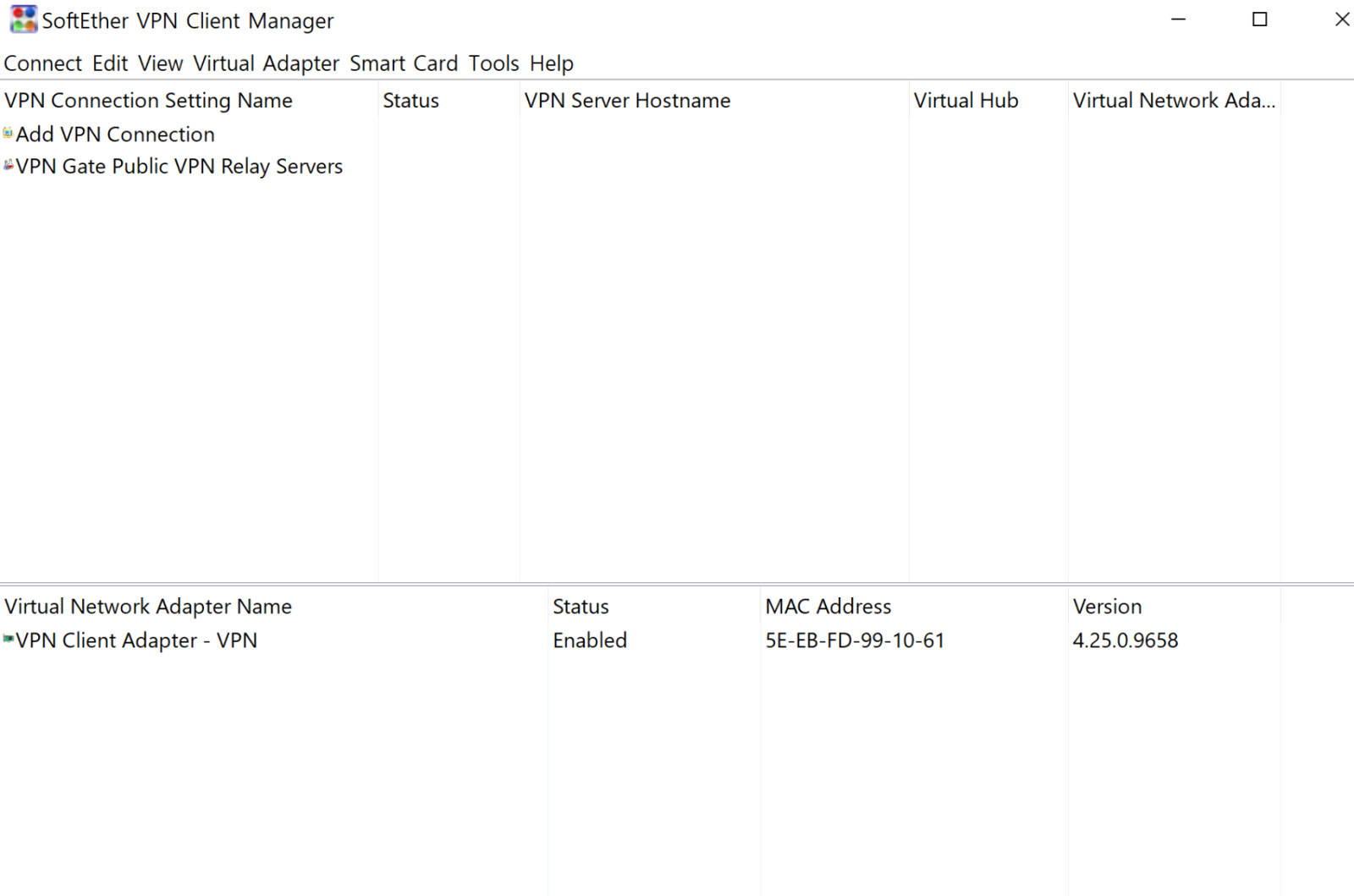1354x896 pixels.
Task: Open the Help menu
Action: (x=551, y=63)
